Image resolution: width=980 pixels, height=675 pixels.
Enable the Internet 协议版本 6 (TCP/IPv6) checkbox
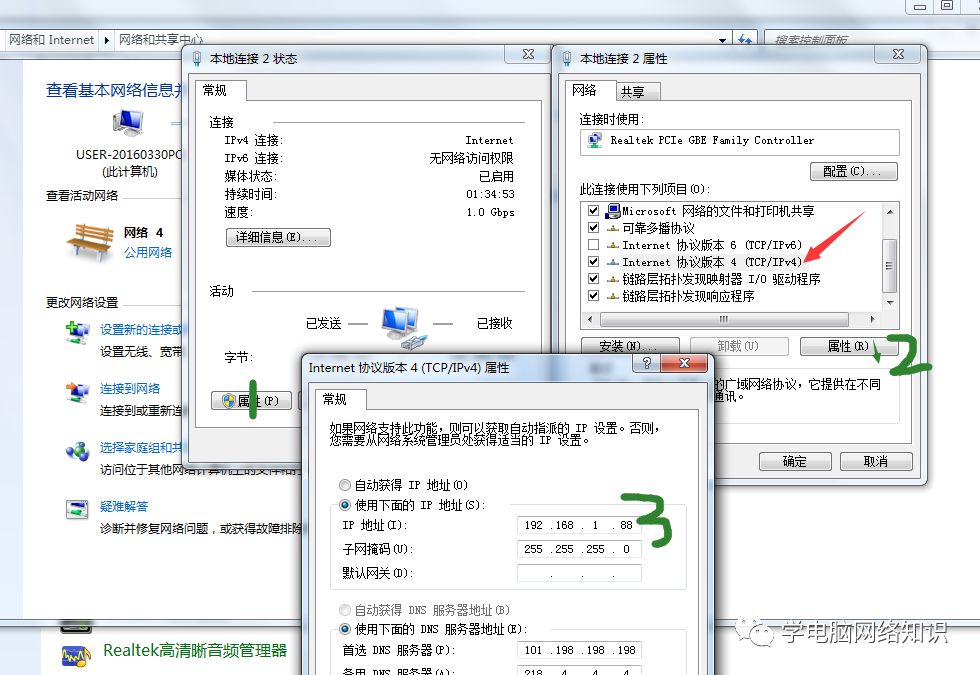point(594,244)
